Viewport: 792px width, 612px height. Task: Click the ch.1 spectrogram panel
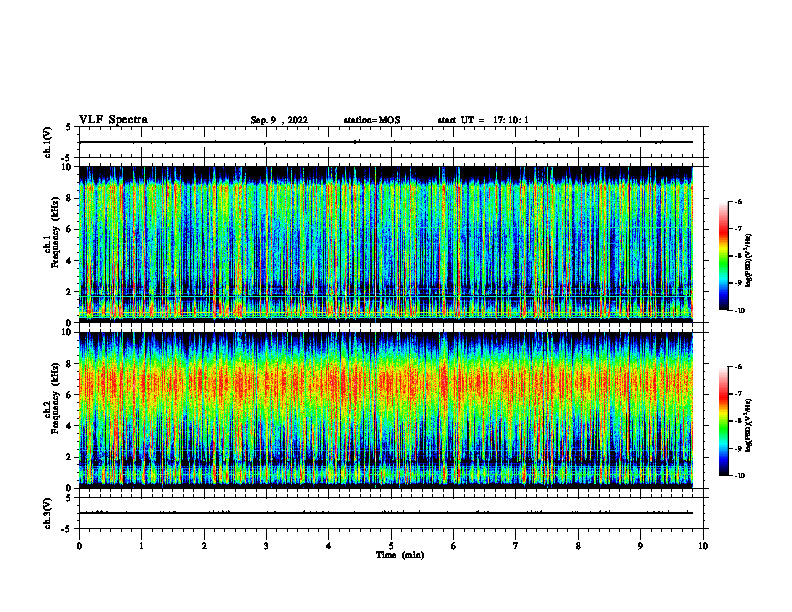(x=386, y=244)
